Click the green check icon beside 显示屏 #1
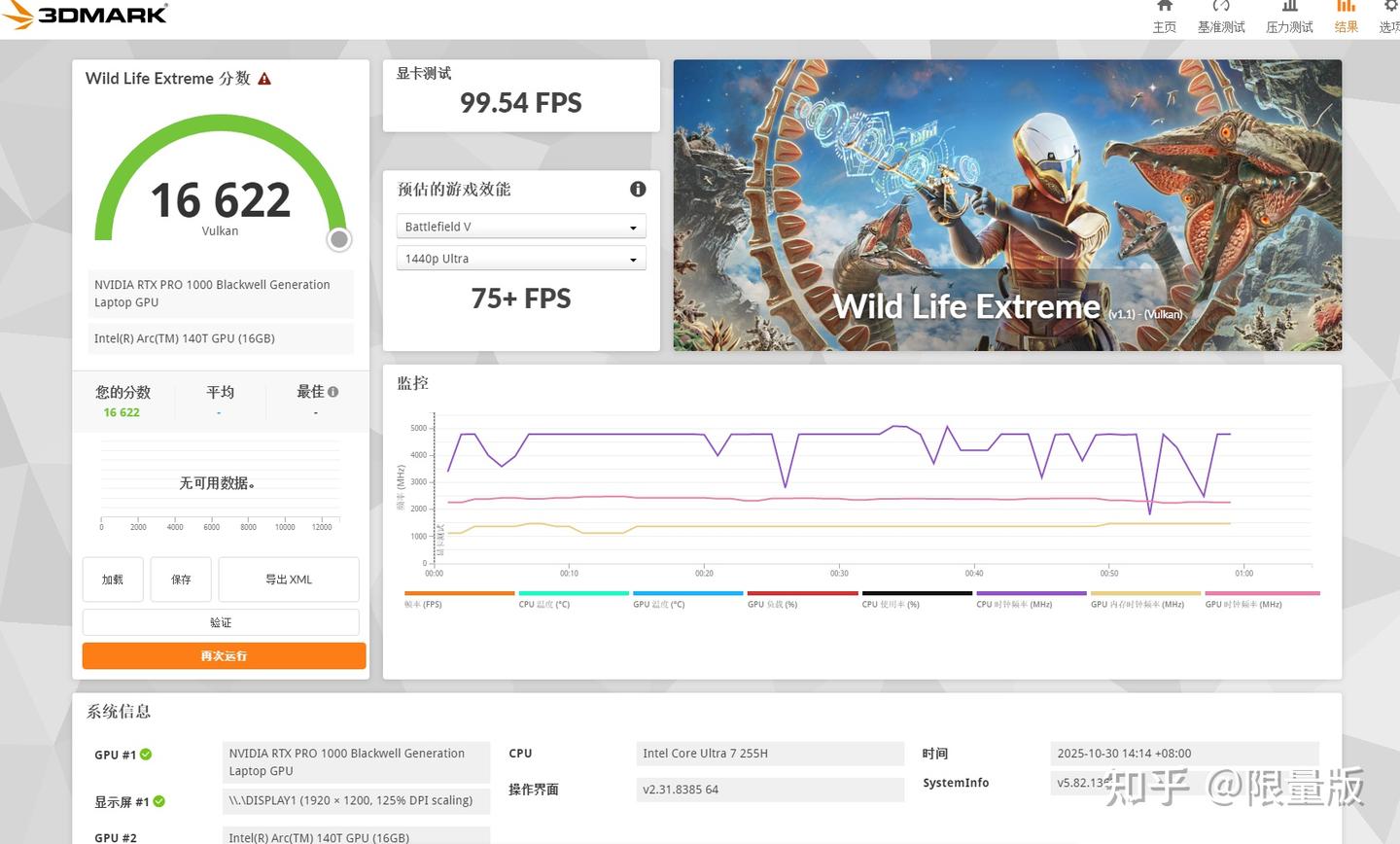The image size is (1400, 844). 159,801
